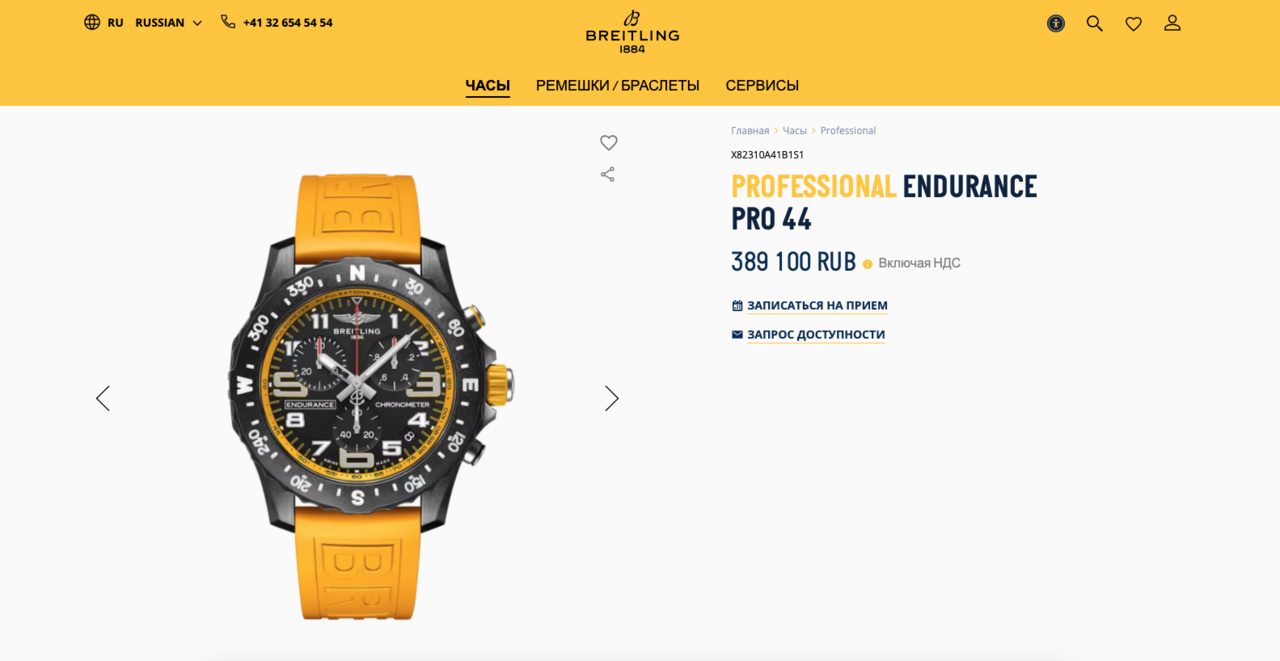Open wishlist heart in header

[x=1133, y=23]
